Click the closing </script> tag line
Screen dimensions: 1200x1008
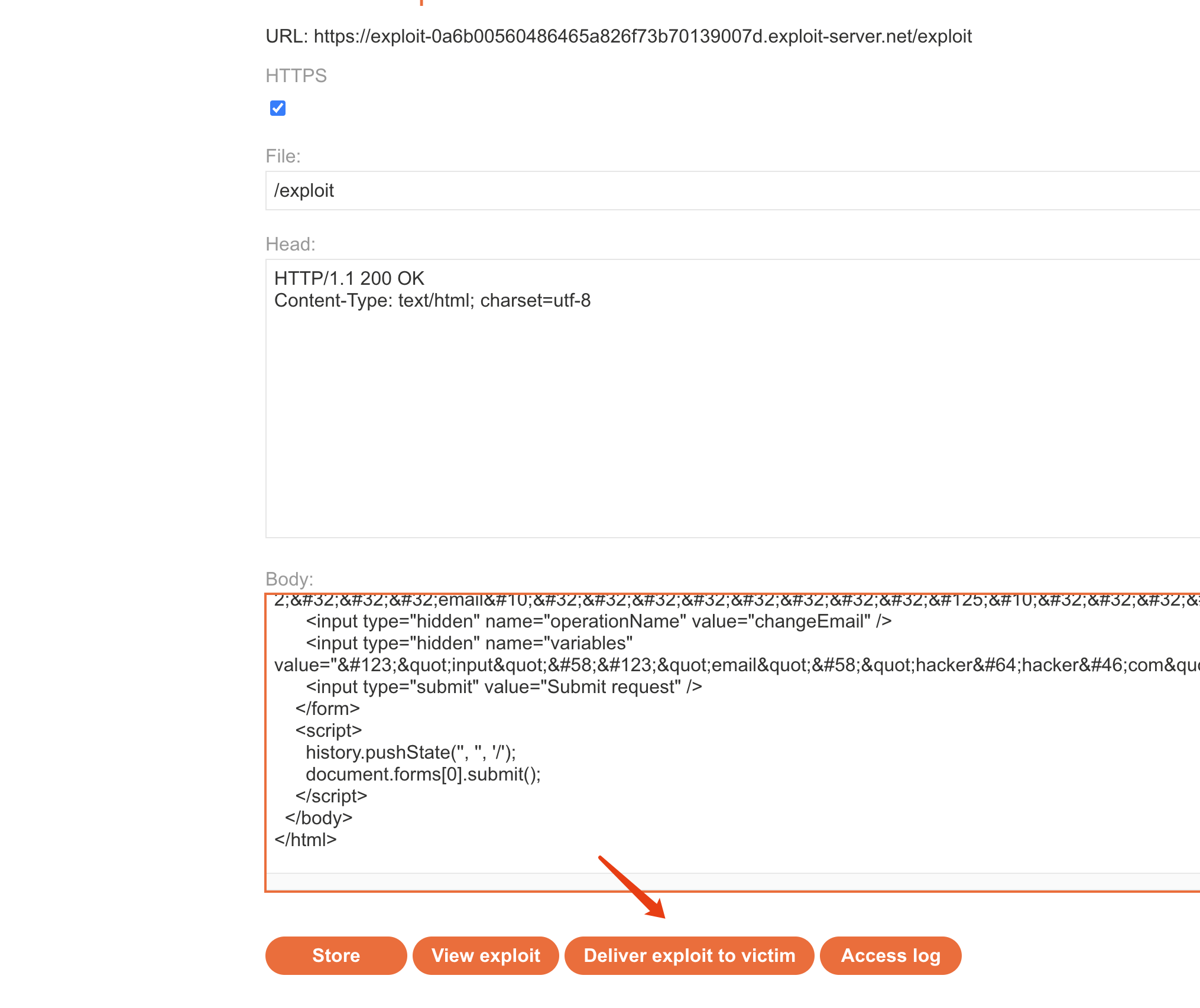331,796
